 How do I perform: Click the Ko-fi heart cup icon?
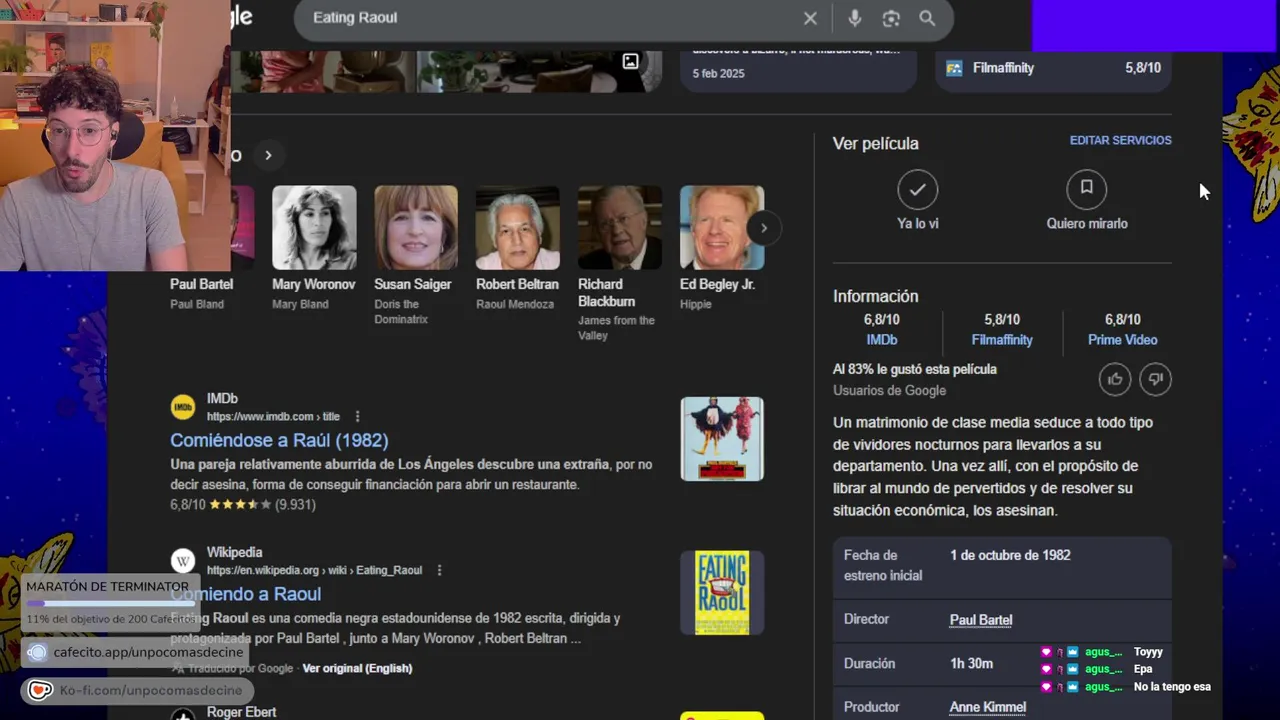click(39, 690)
